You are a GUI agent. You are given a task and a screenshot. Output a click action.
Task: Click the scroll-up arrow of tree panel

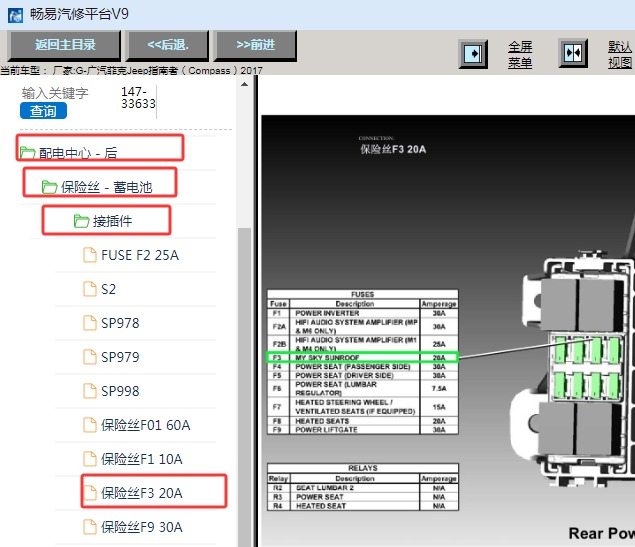coord(244,85)
